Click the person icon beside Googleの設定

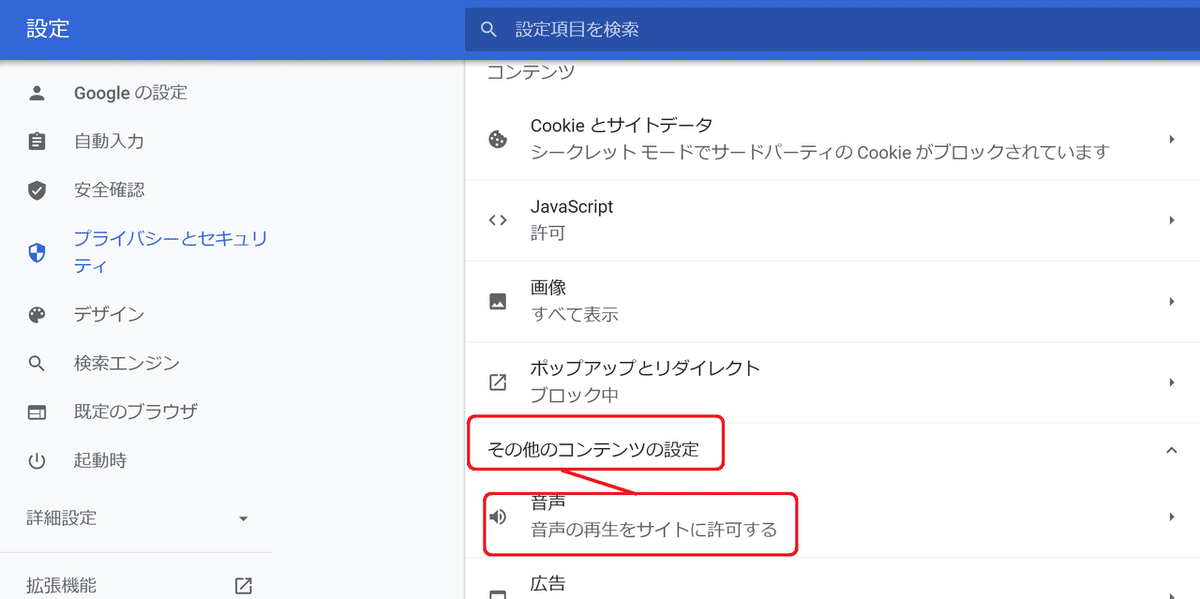[37, 92]
